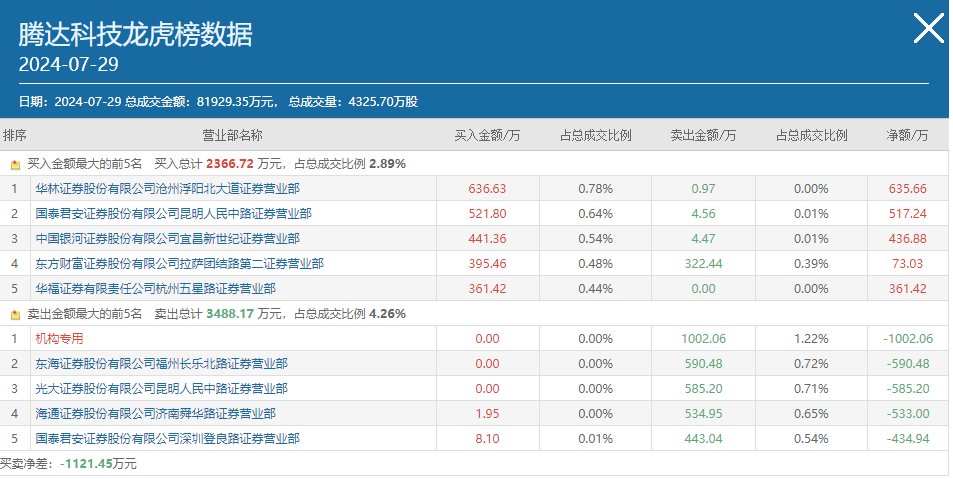Select buy amount 636.63

[487, 189]
